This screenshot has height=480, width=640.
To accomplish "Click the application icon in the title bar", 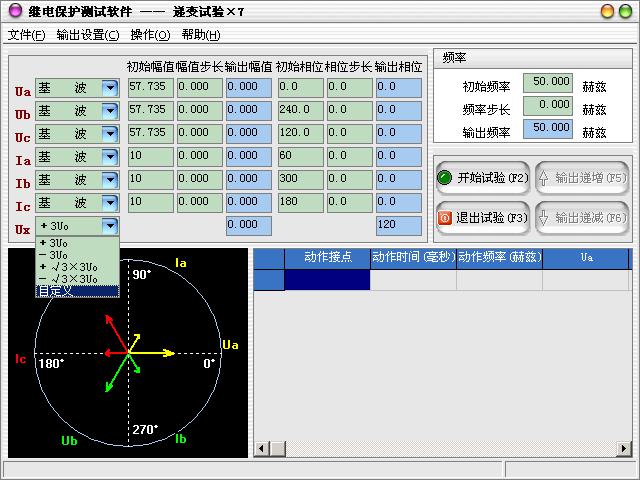I will coord(14,11).
